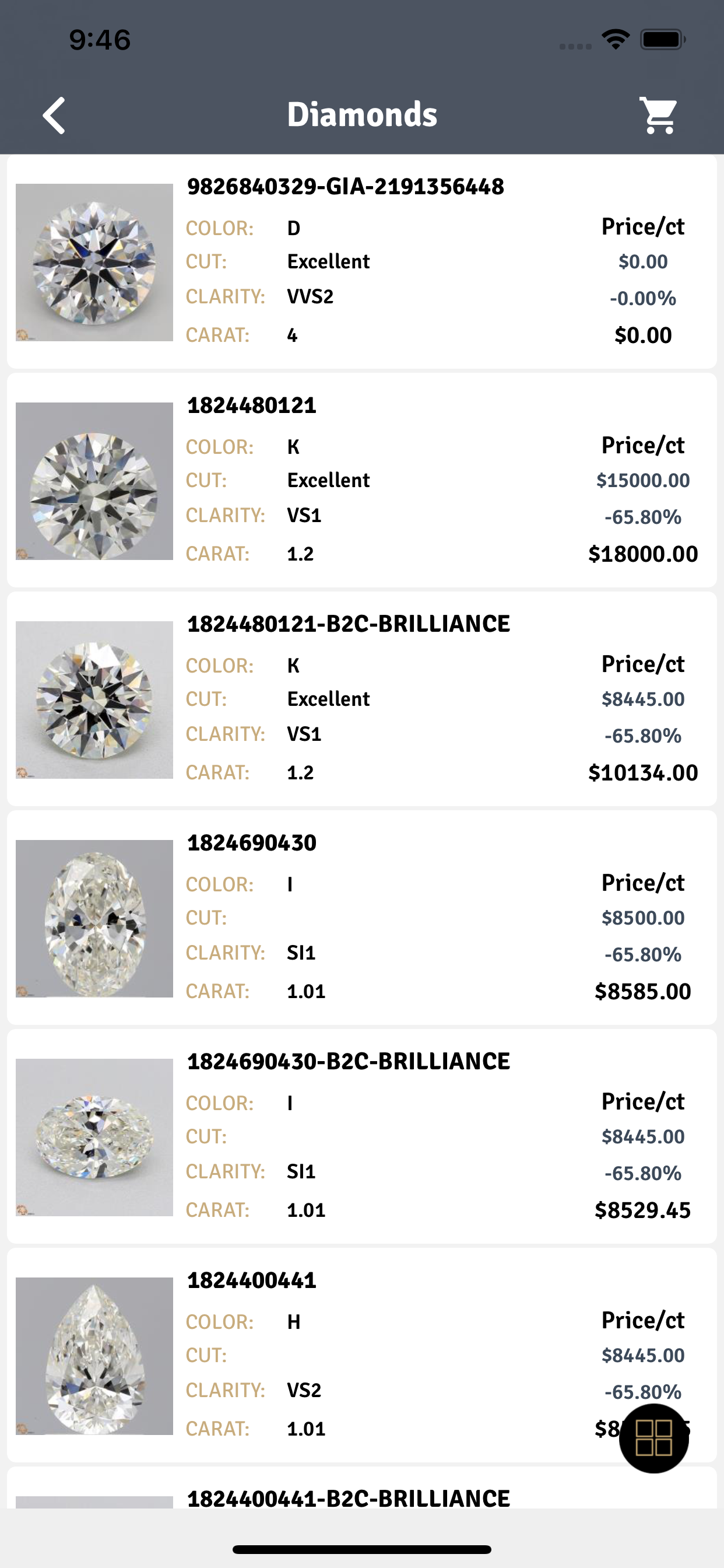The image size is (724, 1568).
Task: Open listing titled 1824480121
Action: pos(251,405)
